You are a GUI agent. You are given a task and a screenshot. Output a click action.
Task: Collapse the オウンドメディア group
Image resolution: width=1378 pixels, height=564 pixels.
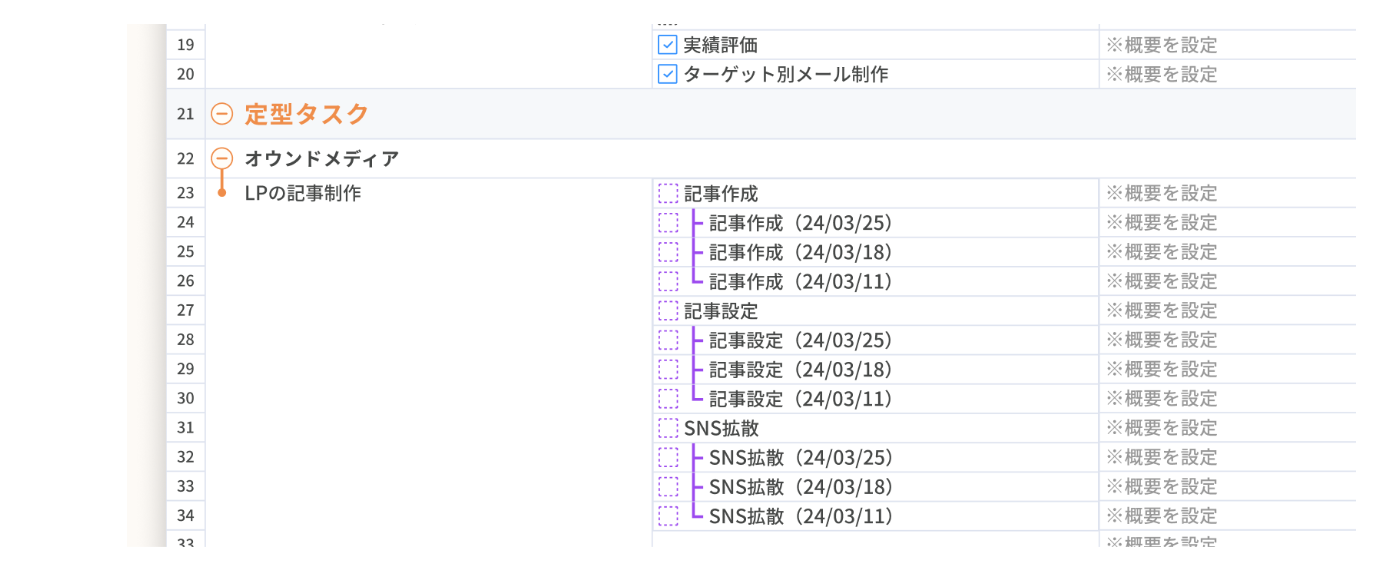pyautogui.click(x=222, y=158)
